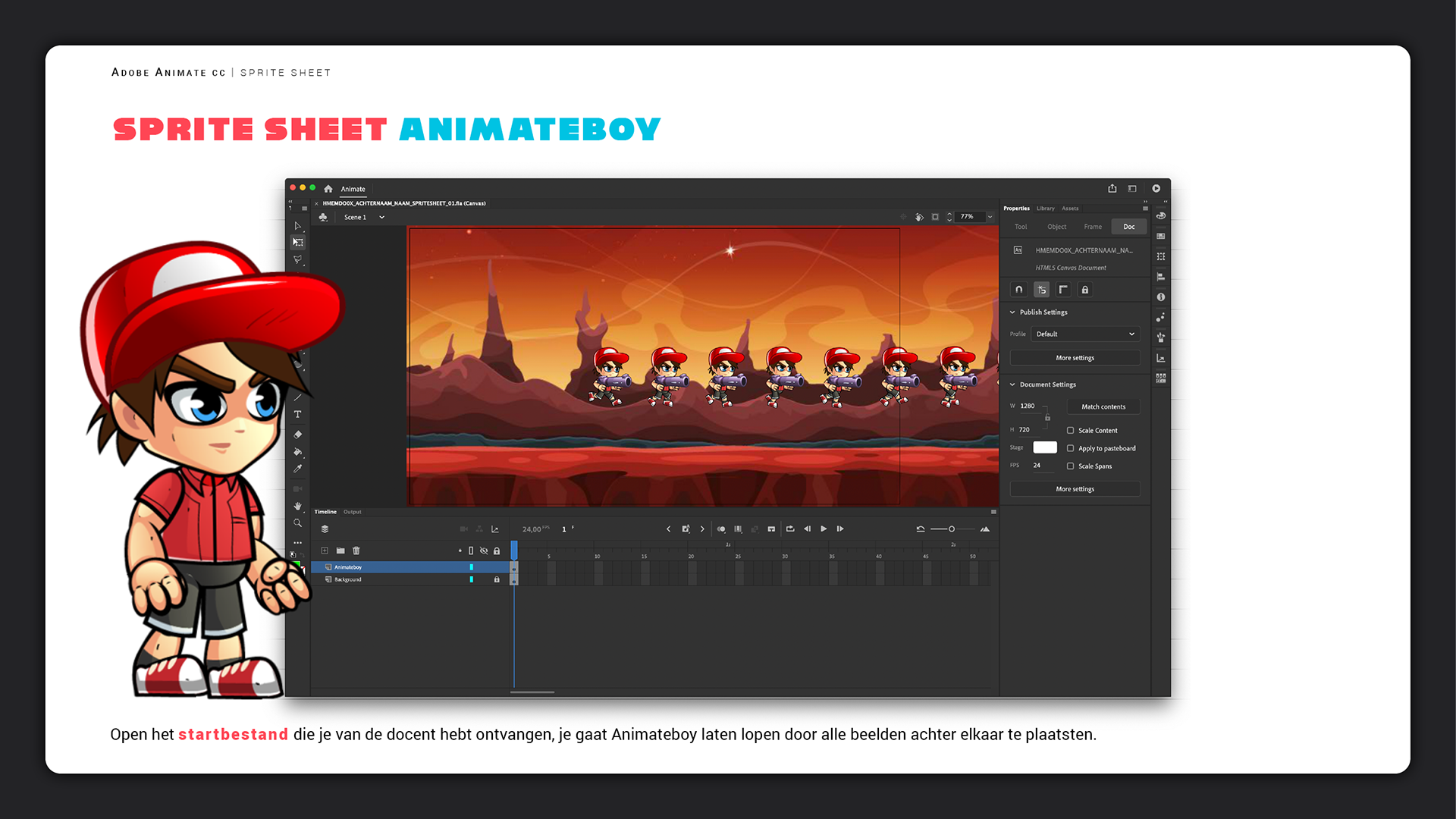Select the Free Transform tool
Image resolution: width=1456 pixels, height=819 pixels.
pyautogui.click(x=298, y=243)
